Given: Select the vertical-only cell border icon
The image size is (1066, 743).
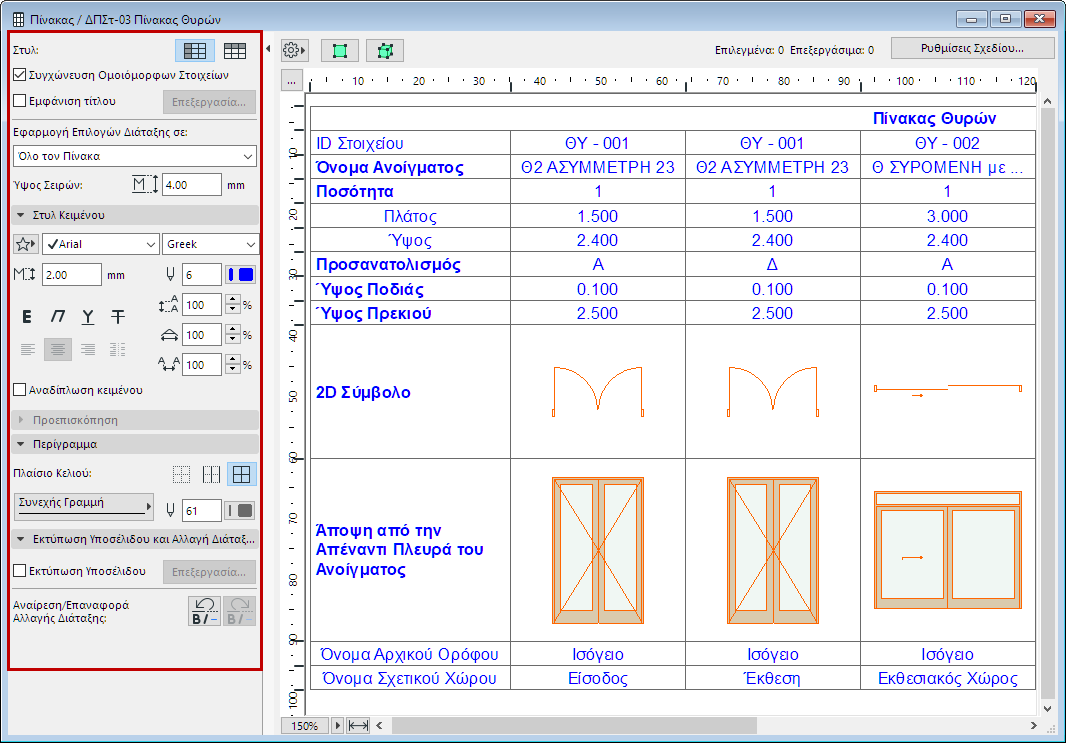Looking at the screenshot, I should pyautogui.click(x=211, y=474).
